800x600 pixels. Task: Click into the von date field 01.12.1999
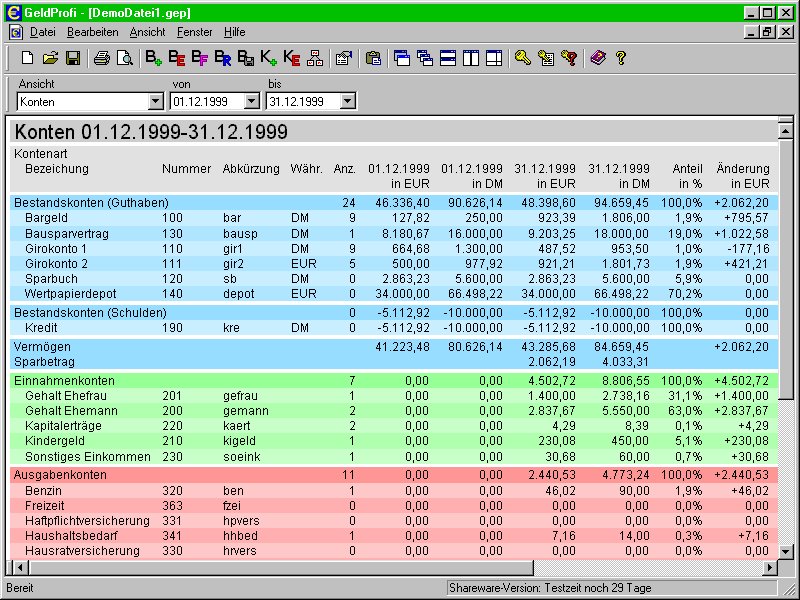(208, 102)
